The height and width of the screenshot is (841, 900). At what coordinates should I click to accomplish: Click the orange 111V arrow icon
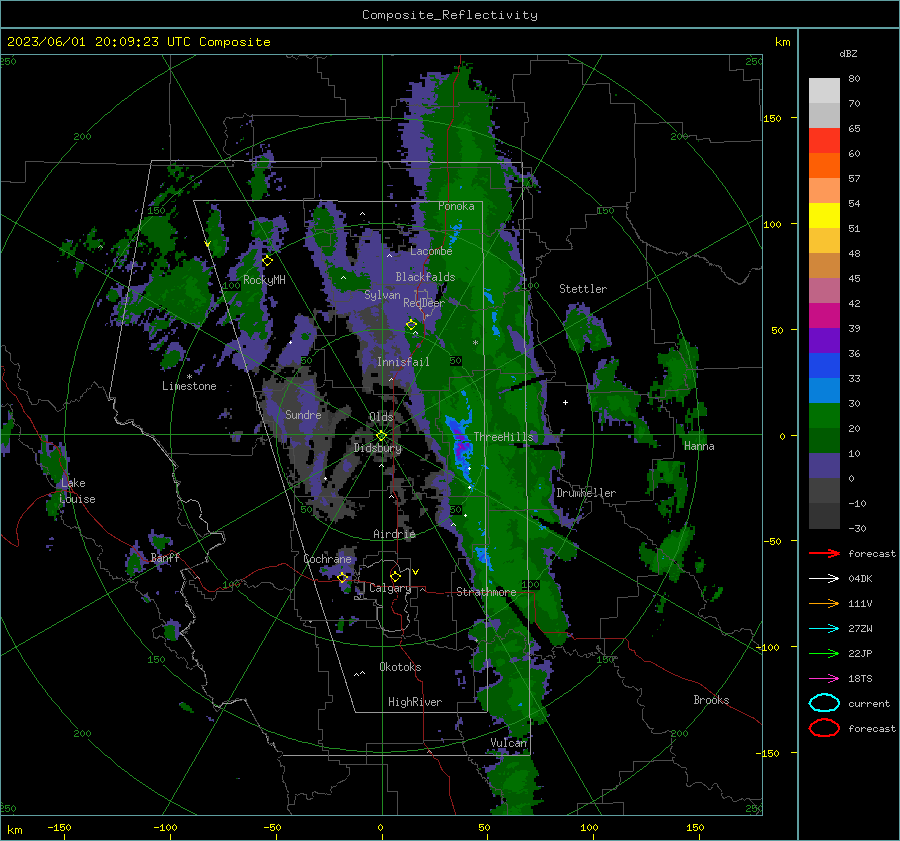click(824, 603)
